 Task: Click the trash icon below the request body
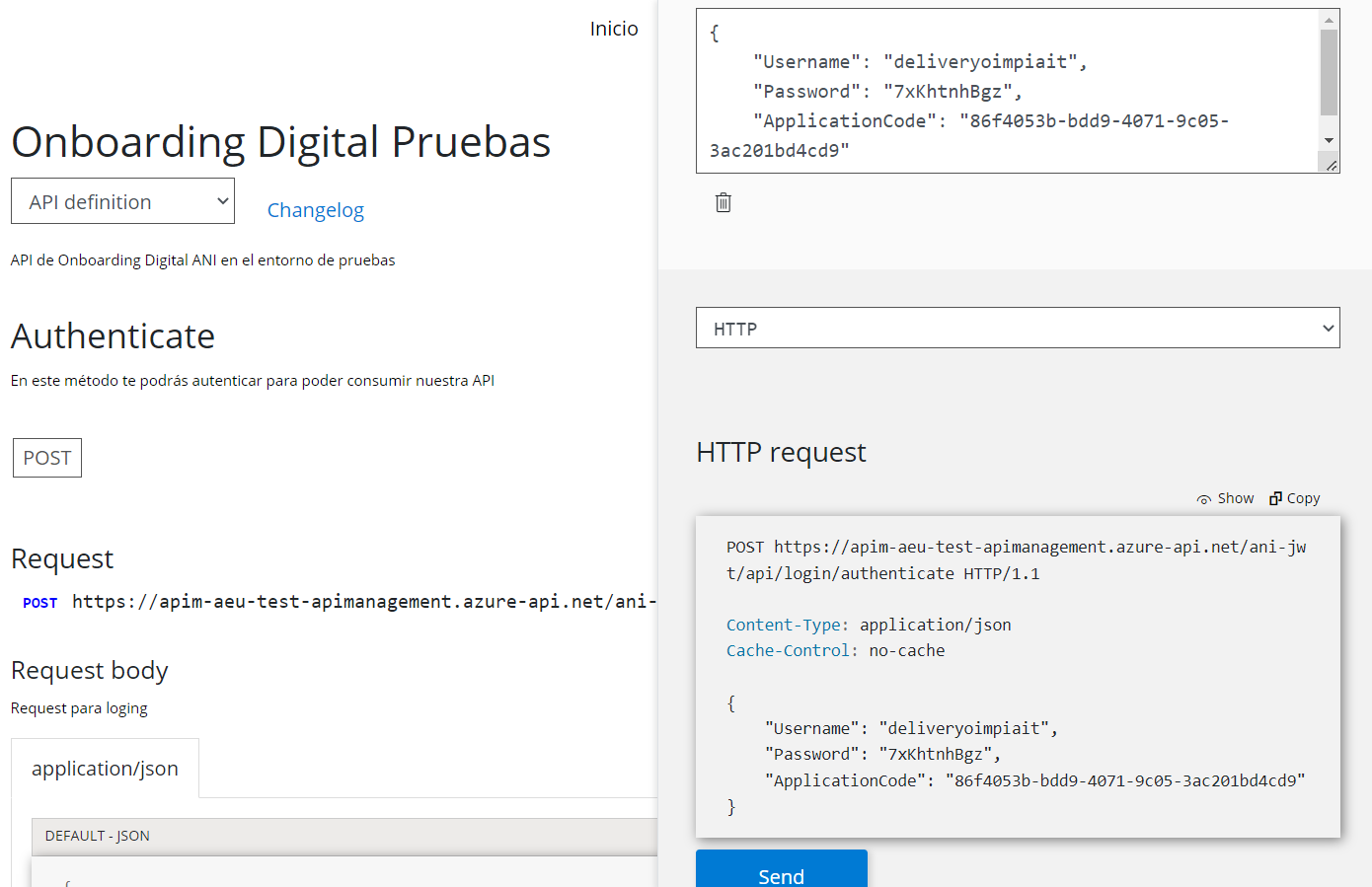click(724, 202)
